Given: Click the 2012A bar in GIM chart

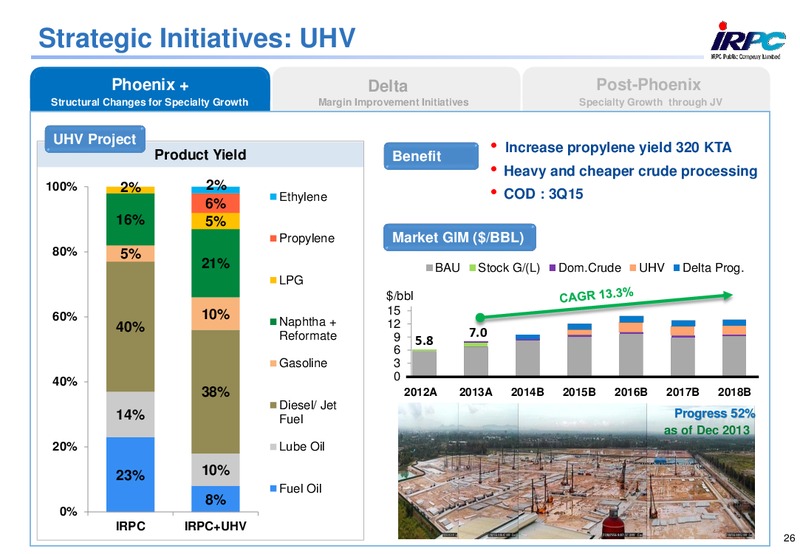Looking at the screenshot, I should tap(424, 363).
